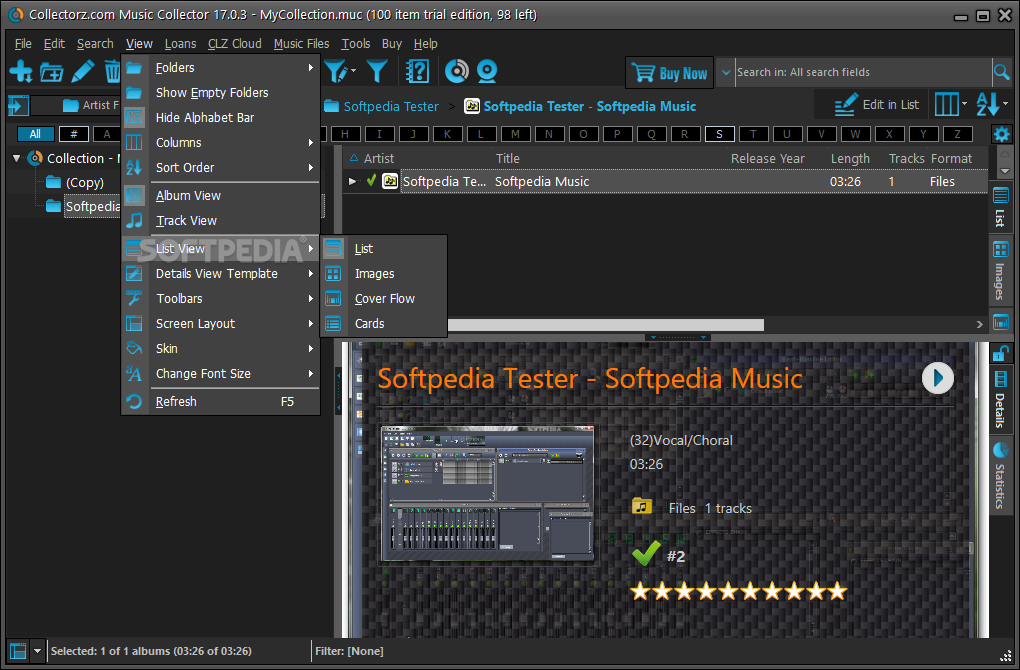Choose List in the List View submenu

[x=384, y=248]
